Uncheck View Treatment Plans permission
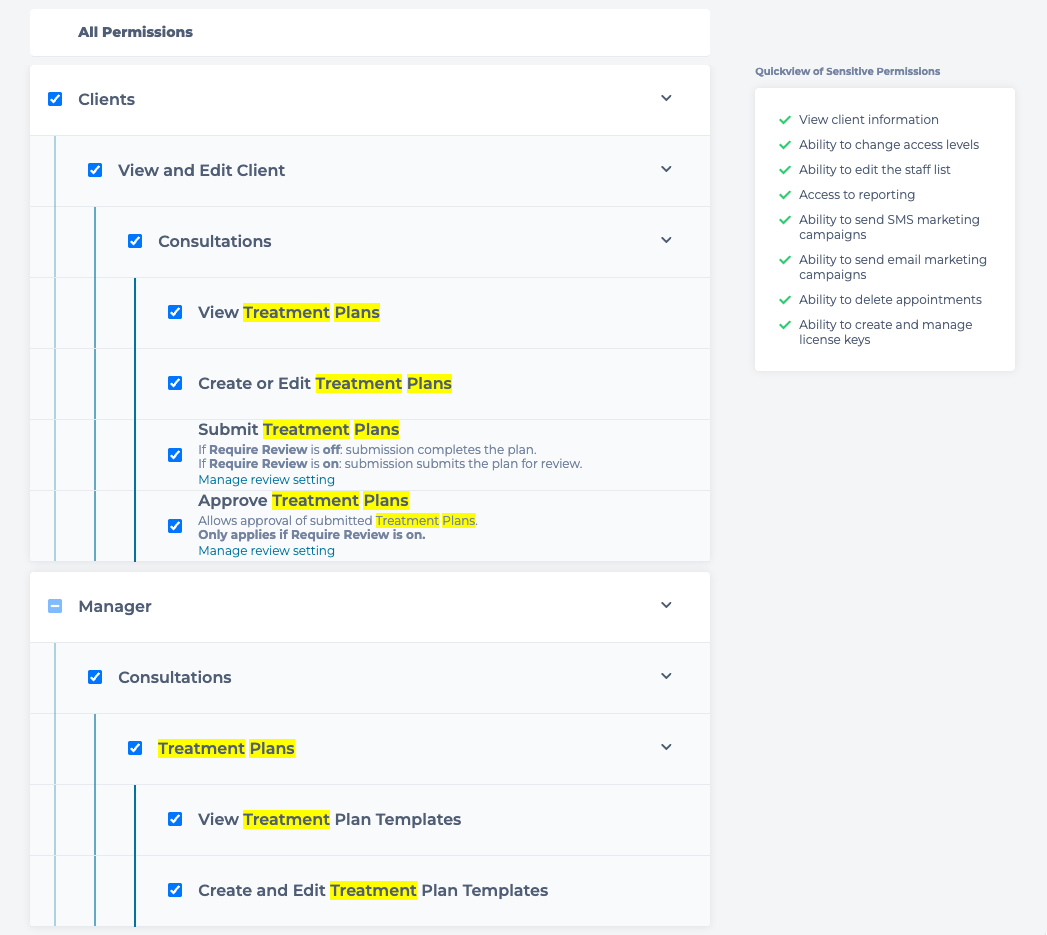This screenshot has width=1047, height=935. (x=175, y=312)
